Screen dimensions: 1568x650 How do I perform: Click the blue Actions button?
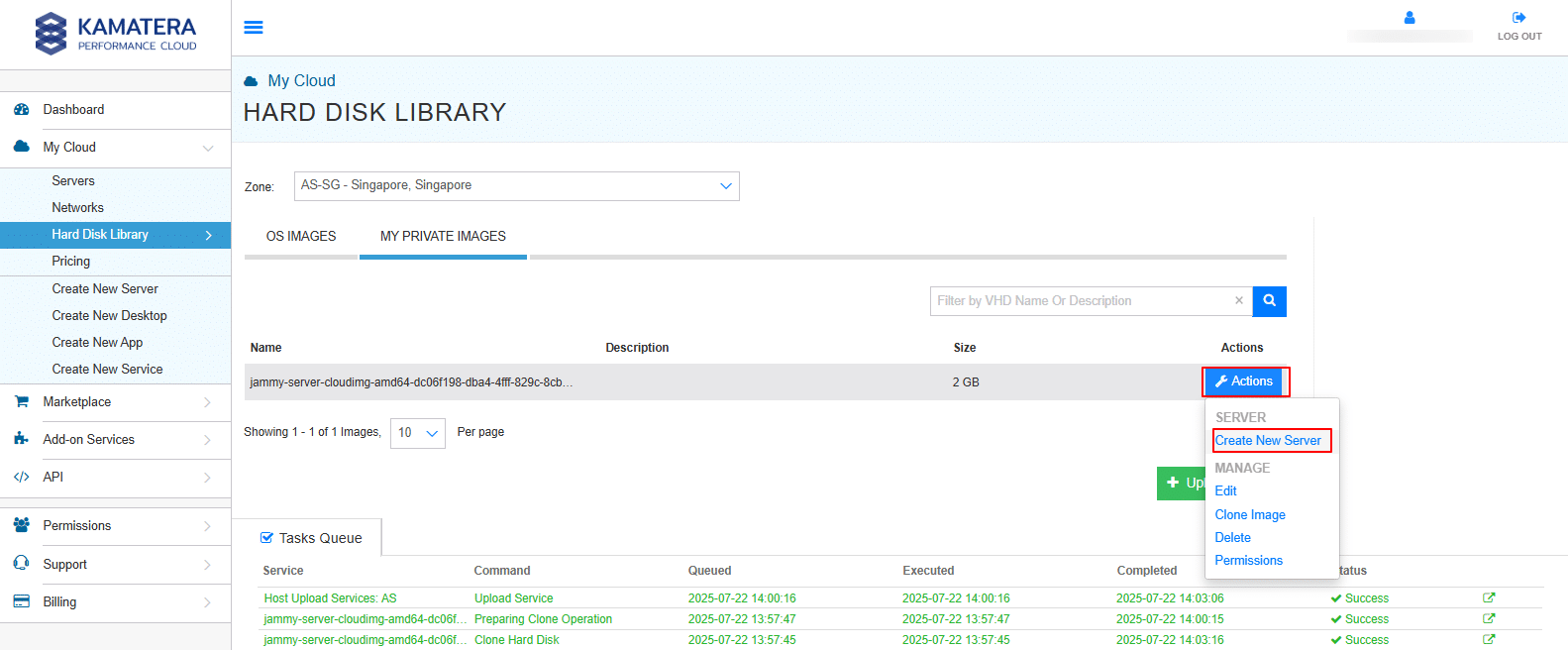pyautogui.click(x=1244, y=381)
